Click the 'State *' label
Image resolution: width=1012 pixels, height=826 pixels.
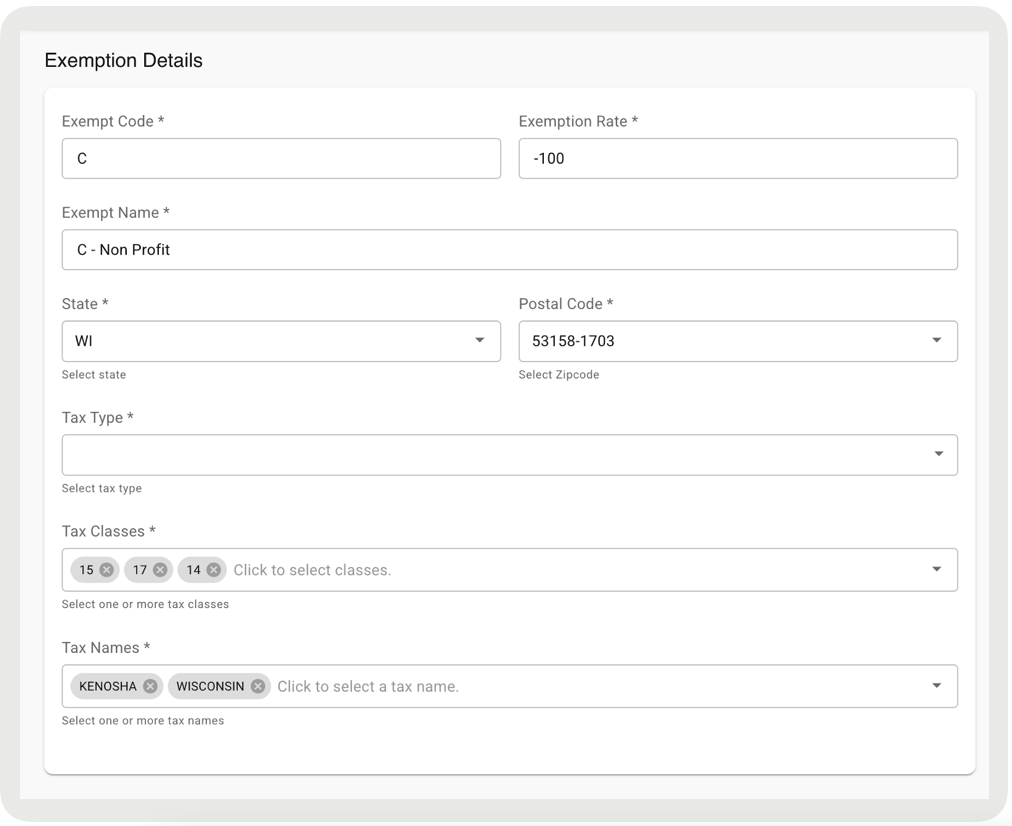pyautogui.click(x=85, y=303)
